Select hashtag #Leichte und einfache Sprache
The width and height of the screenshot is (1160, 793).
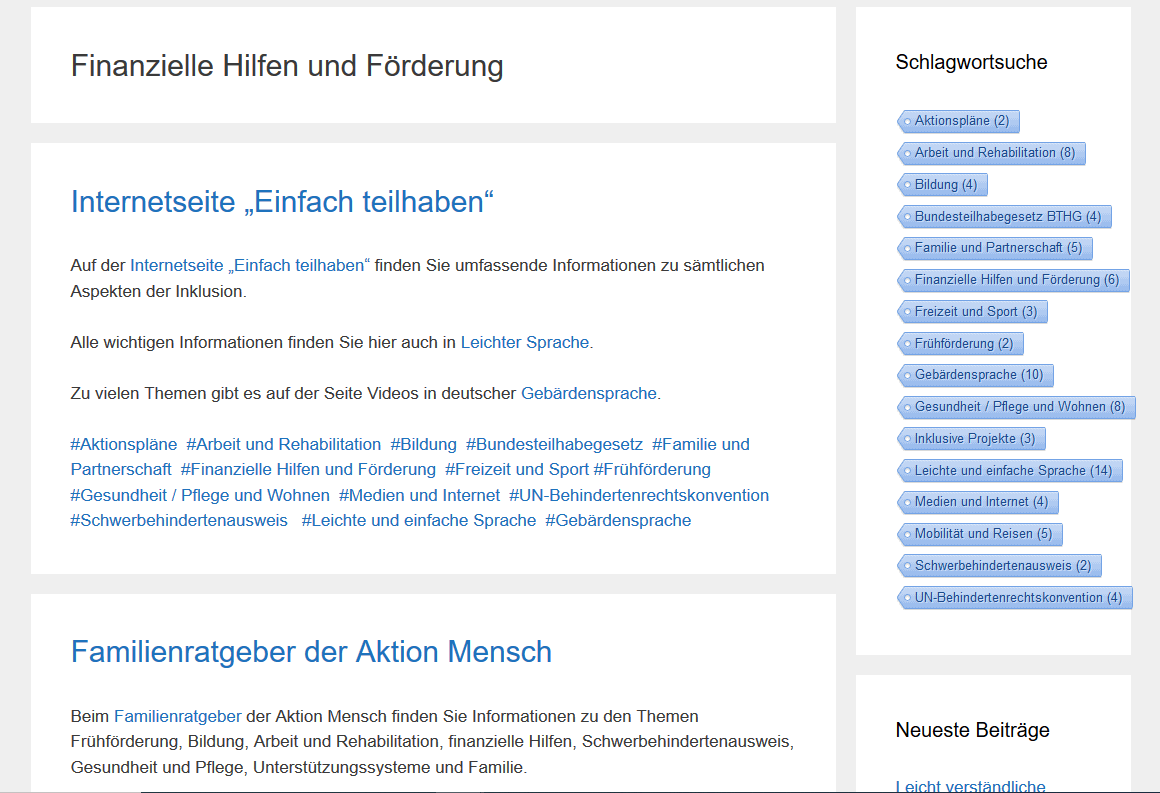(x=419, y=521)
